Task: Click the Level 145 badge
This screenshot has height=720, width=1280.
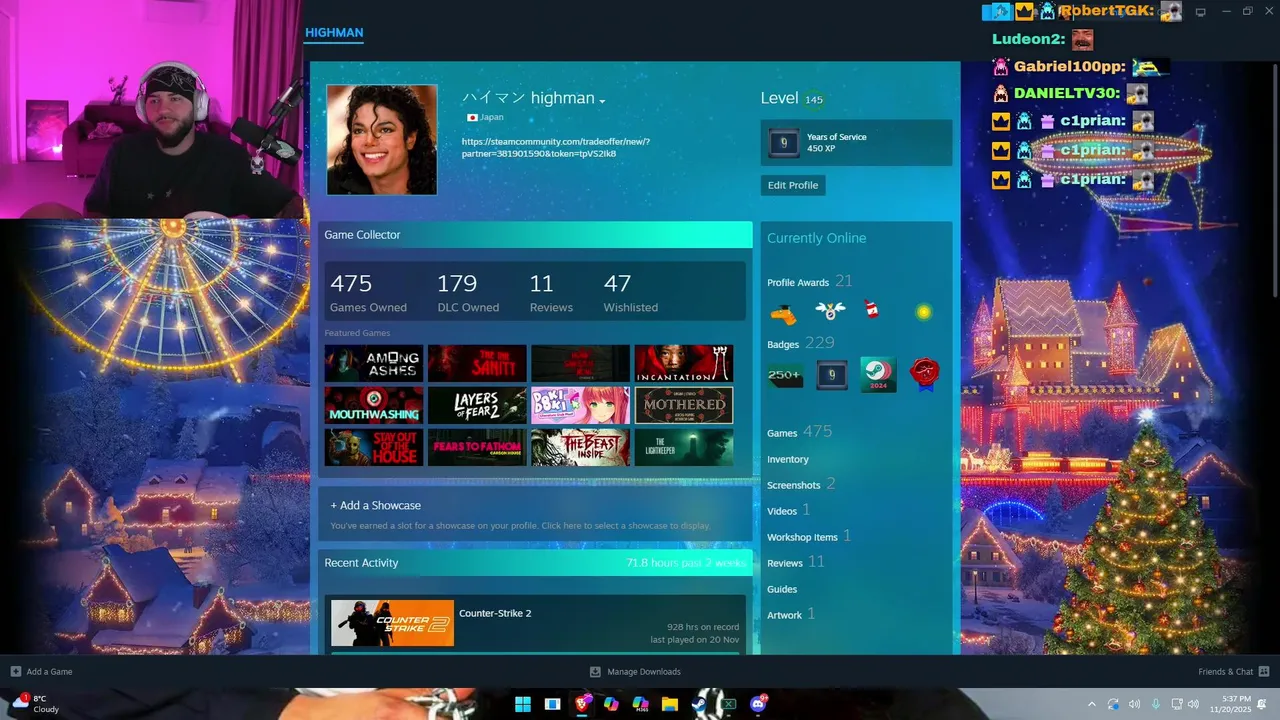Action: pyautogui.click(x=814, y=99)
